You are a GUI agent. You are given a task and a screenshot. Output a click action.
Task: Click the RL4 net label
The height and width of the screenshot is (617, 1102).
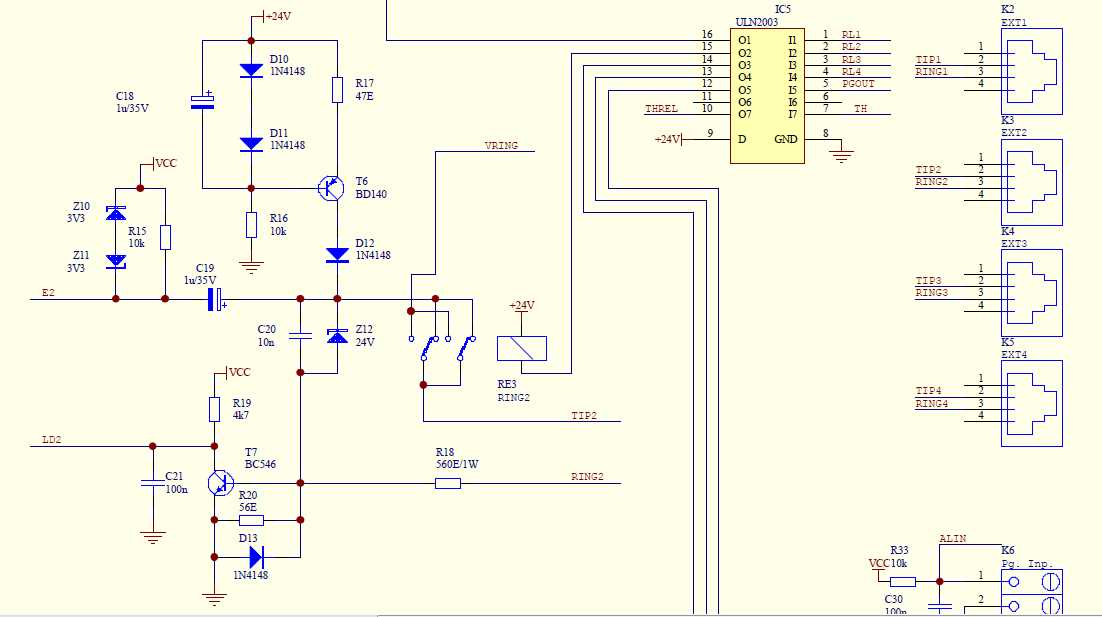(x=851, y=71)
